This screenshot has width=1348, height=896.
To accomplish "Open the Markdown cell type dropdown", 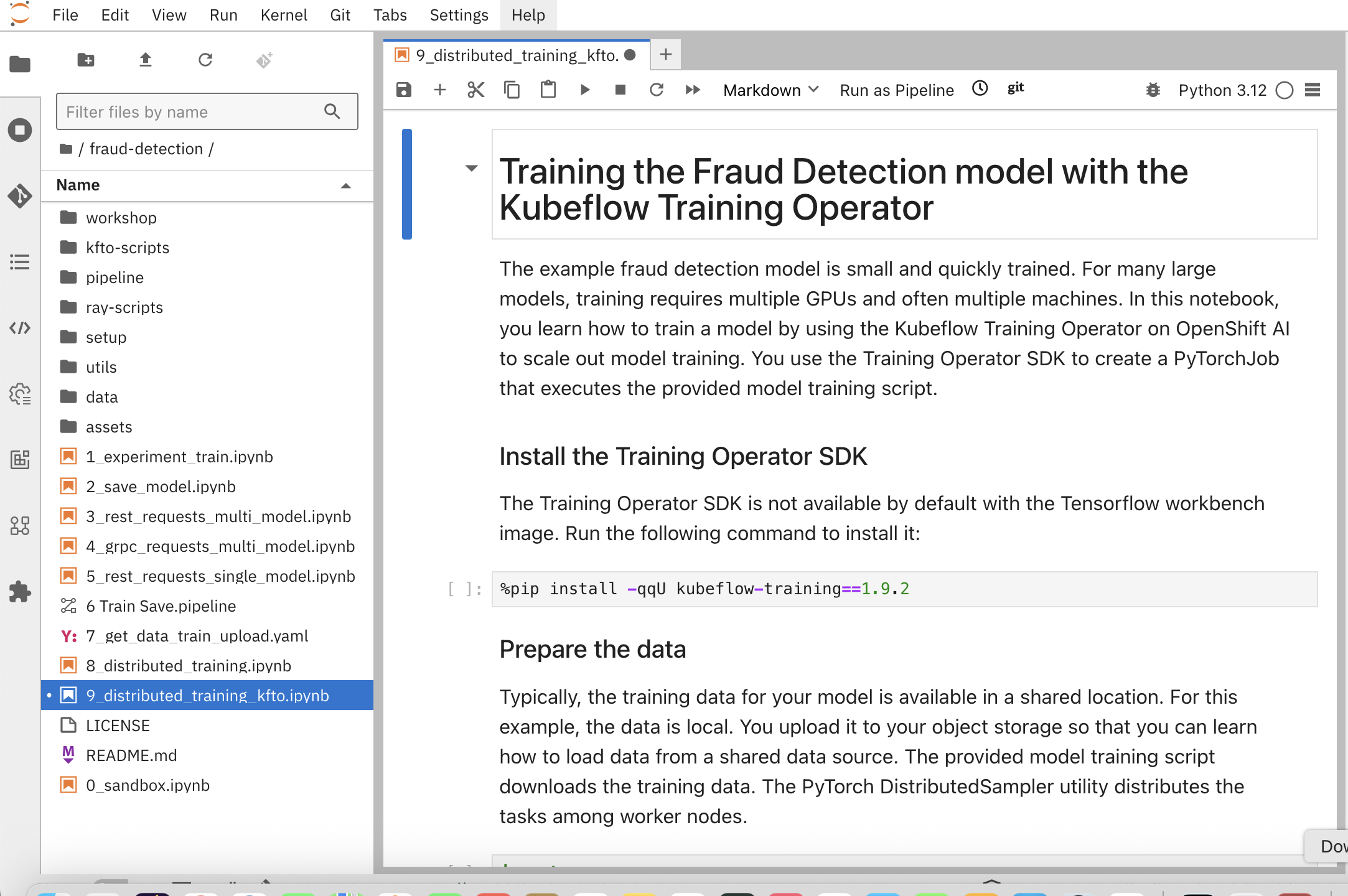I will coord(770,90).
